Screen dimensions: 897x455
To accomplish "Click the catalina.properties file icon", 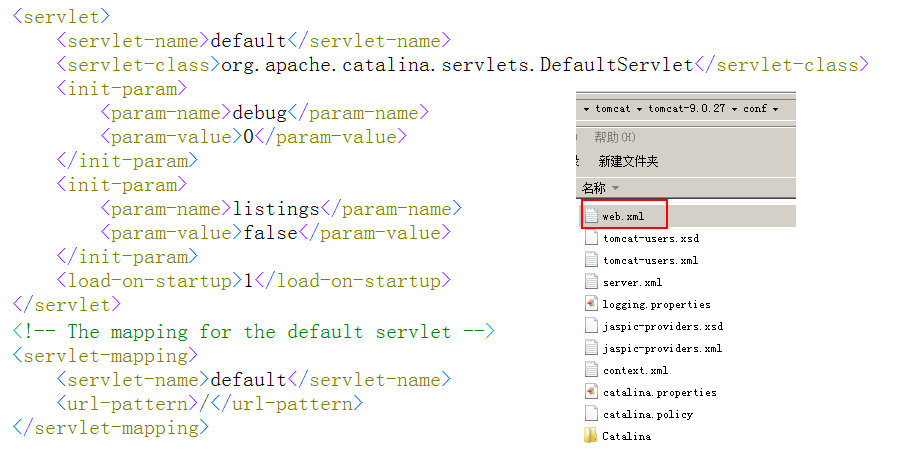I will coord(591,392).
